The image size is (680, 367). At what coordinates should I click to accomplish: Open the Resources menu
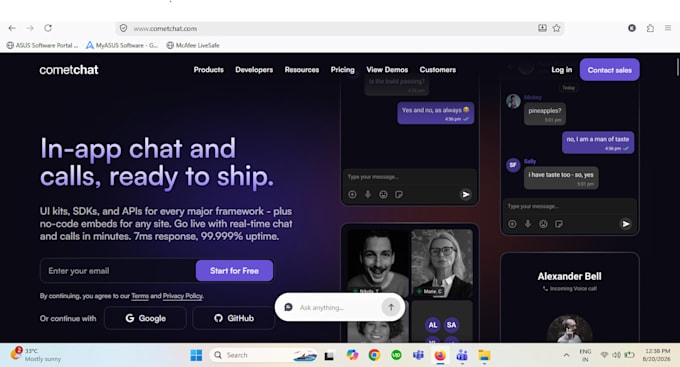[302, 70]
